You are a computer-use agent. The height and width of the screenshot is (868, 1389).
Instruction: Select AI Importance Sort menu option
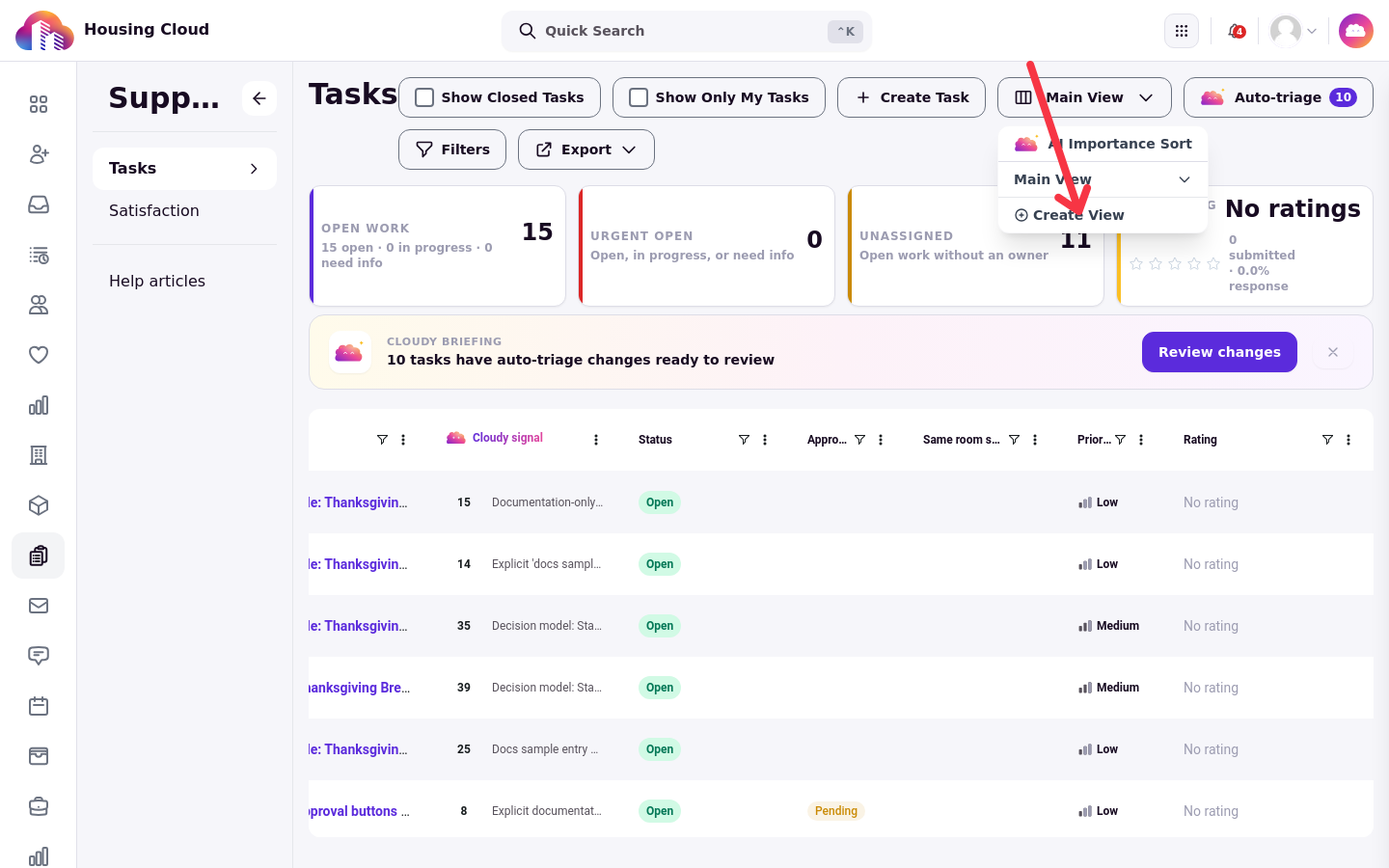(x=1103, y=144)
